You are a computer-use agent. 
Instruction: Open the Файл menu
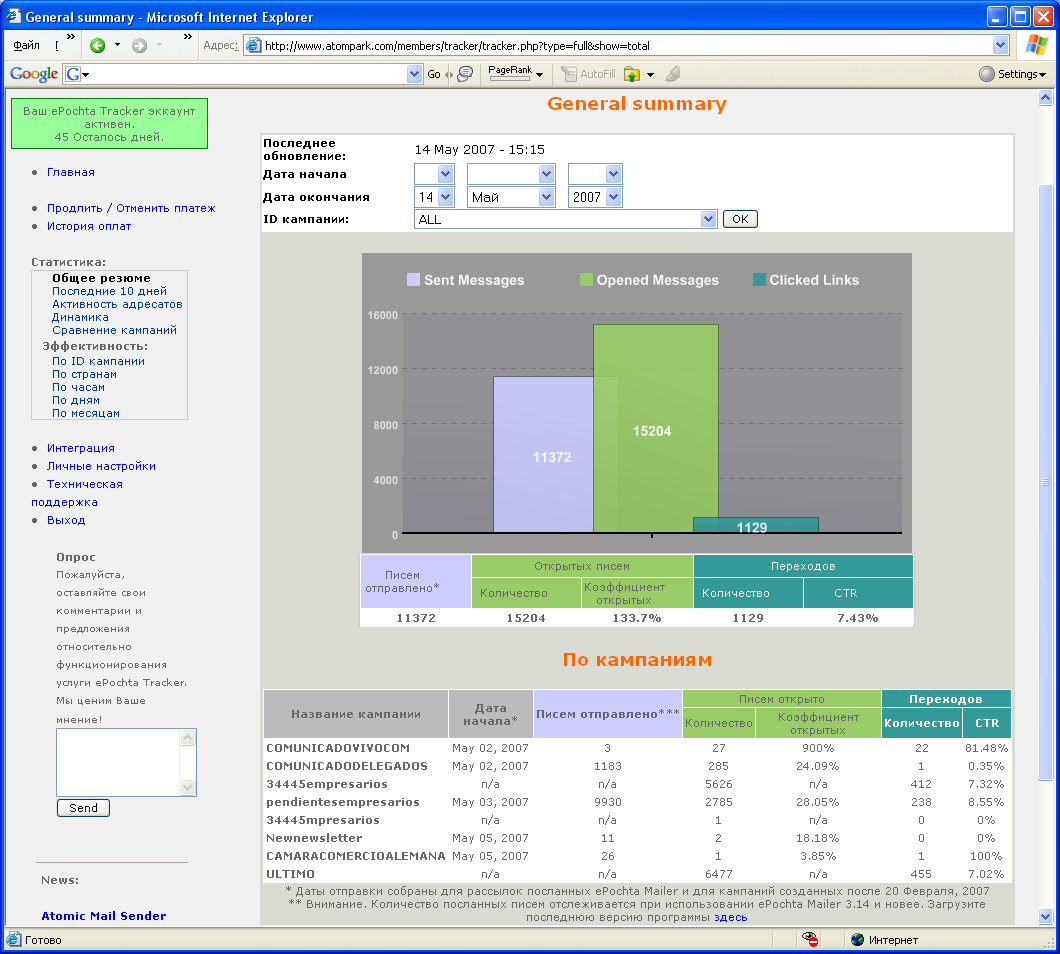click(26, 45)
